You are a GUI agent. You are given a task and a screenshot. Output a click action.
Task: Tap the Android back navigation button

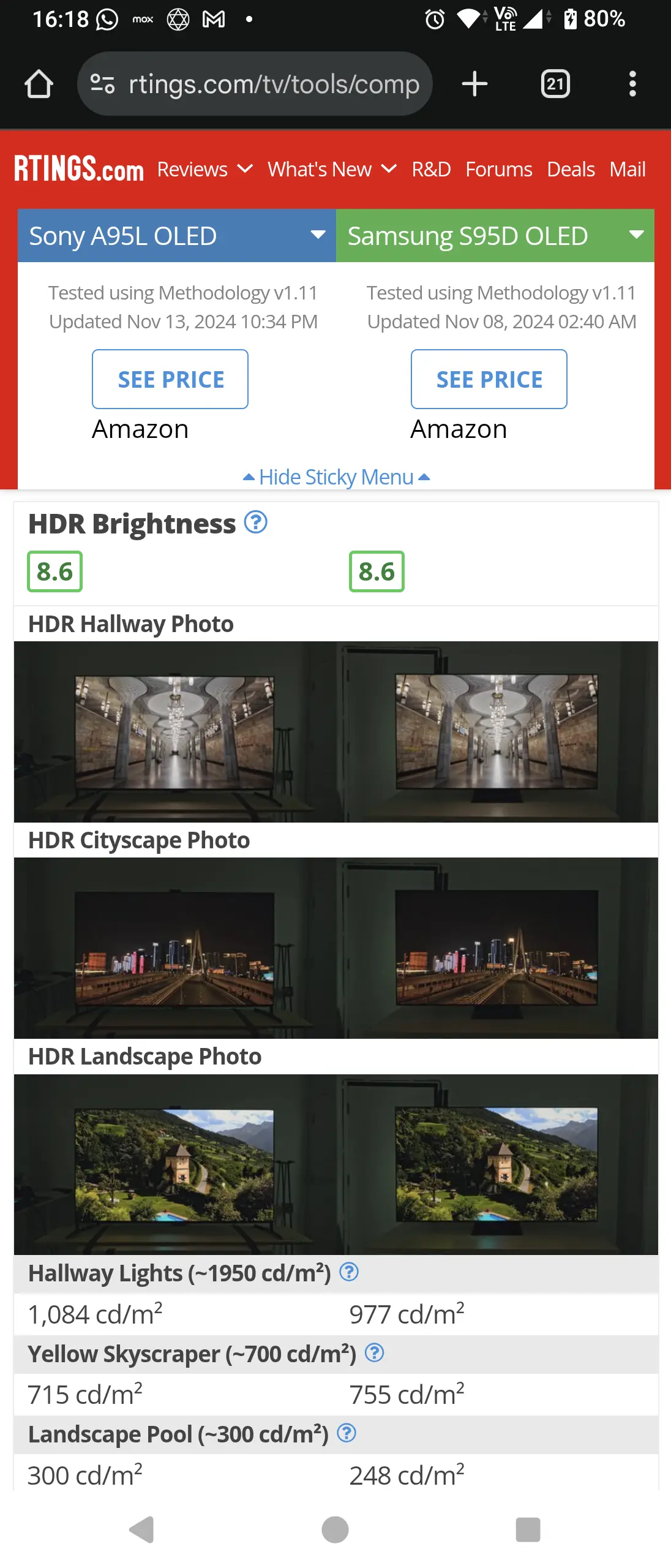(x=142, y=1529)
